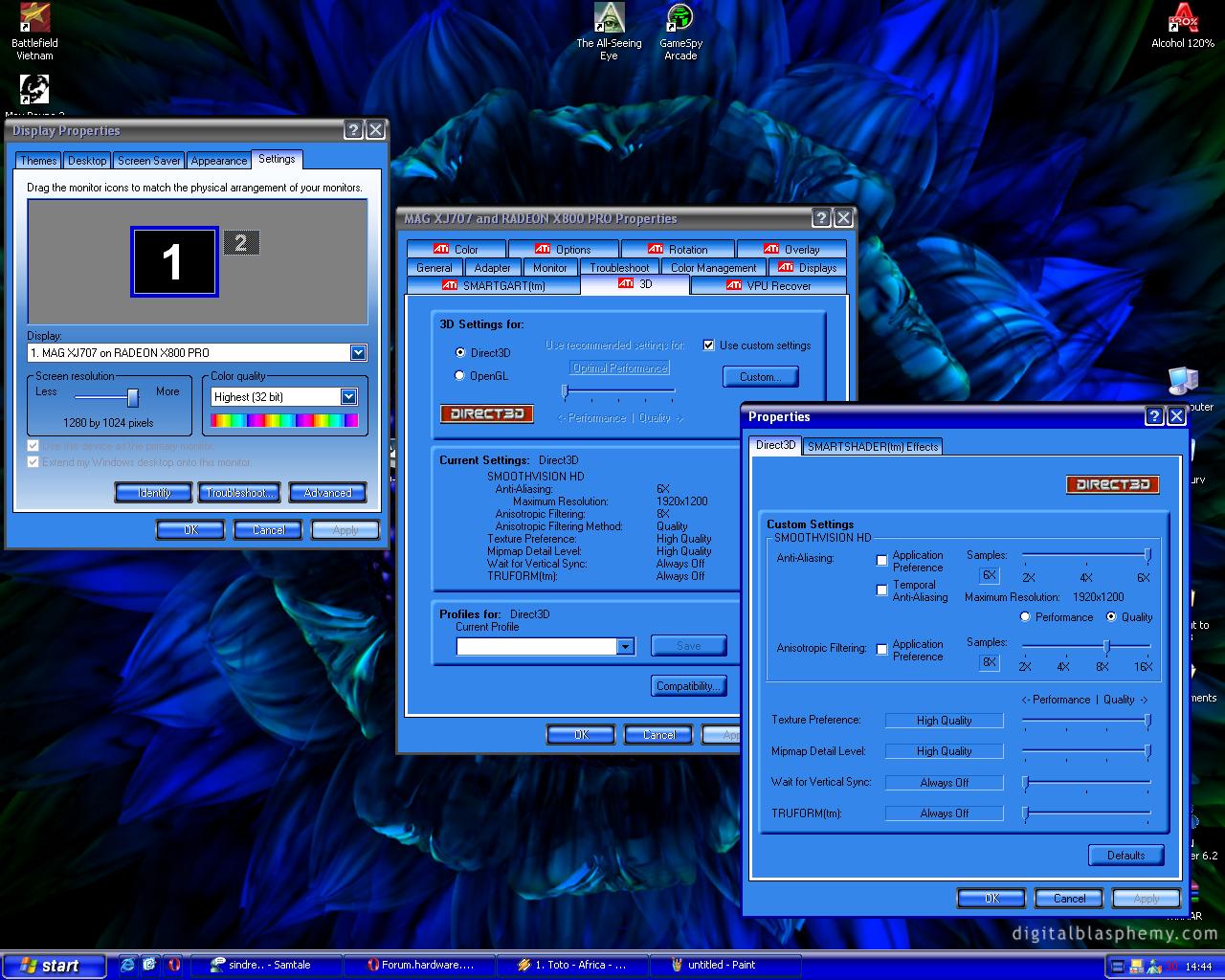Open the ATI Overlay tab
Viewport: 1225px width, 980px height.
(791, 249)
